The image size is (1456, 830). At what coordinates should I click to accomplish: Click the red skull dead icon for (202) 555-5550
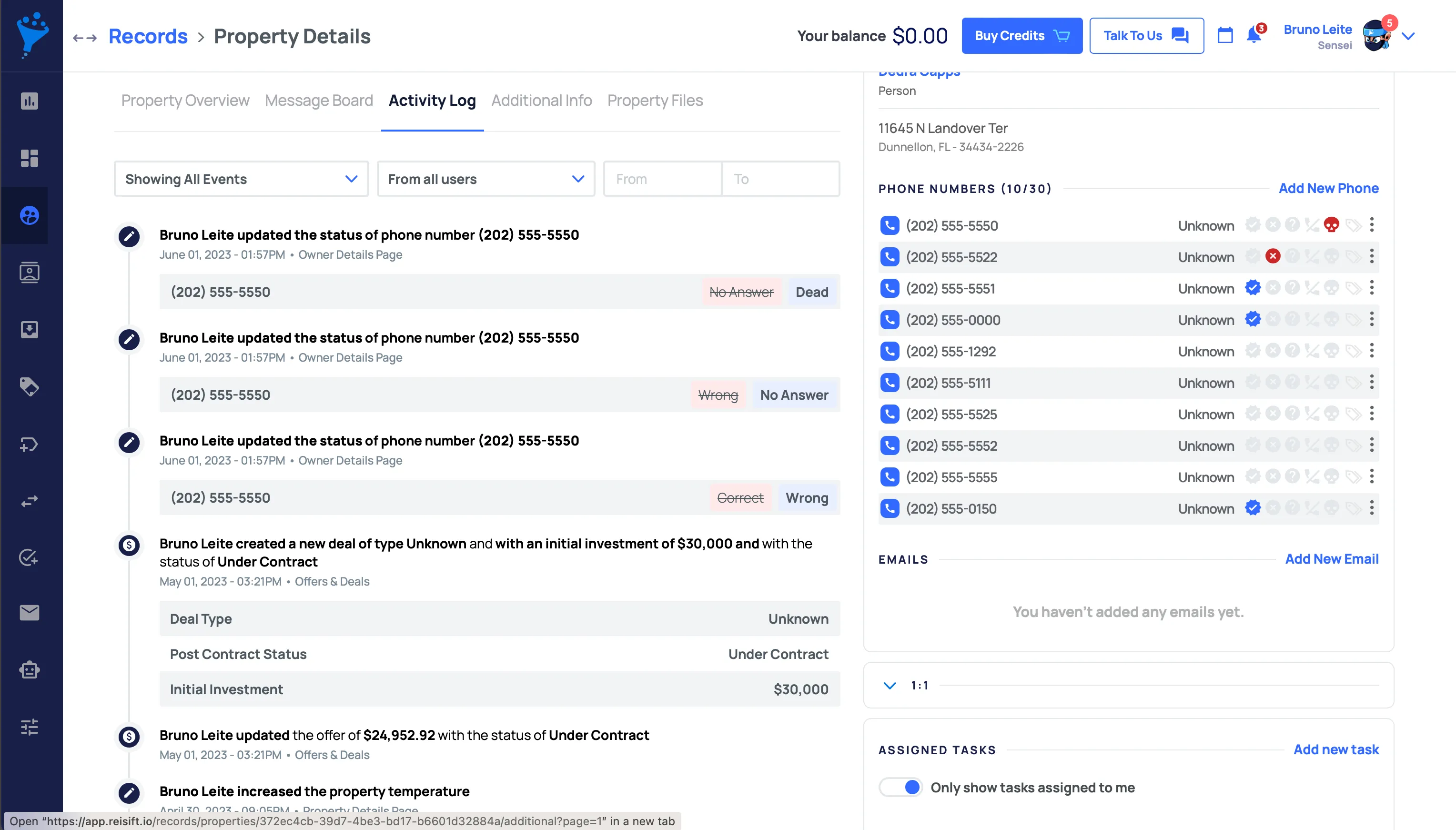pyautogui.click(x=1331, y=225)
